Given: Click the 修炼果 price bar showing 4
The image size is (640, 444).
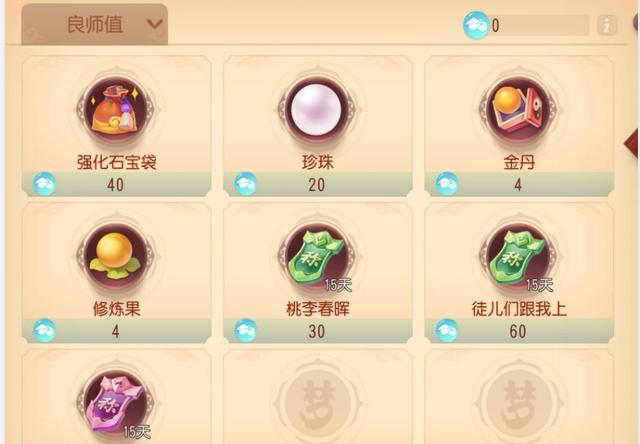Looking at the screenshot, I should pos(116,331).
